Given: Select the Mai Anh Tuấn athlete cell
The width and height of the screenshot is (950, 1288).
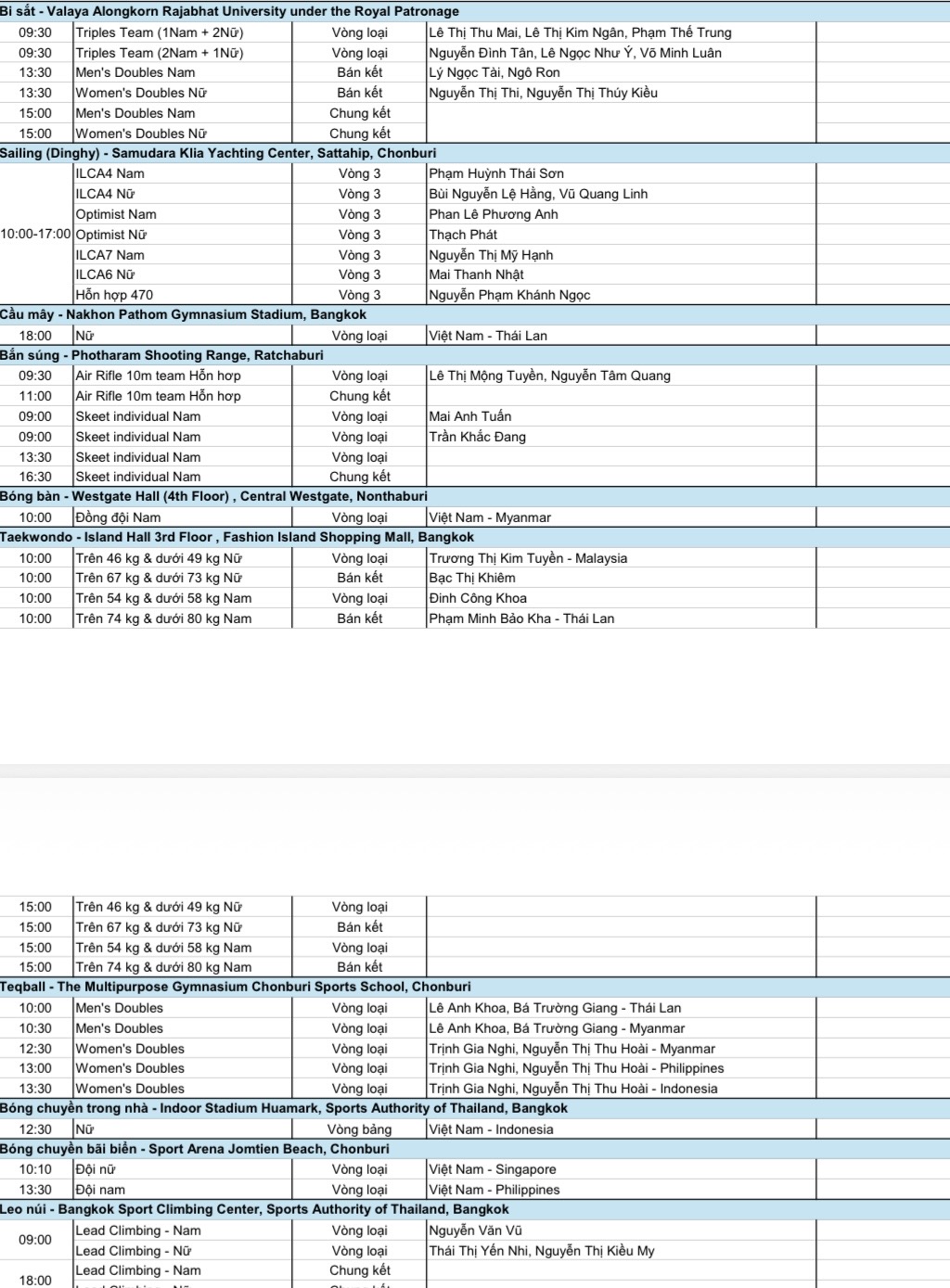Looking at the screenshot, I should pos(470,416).
